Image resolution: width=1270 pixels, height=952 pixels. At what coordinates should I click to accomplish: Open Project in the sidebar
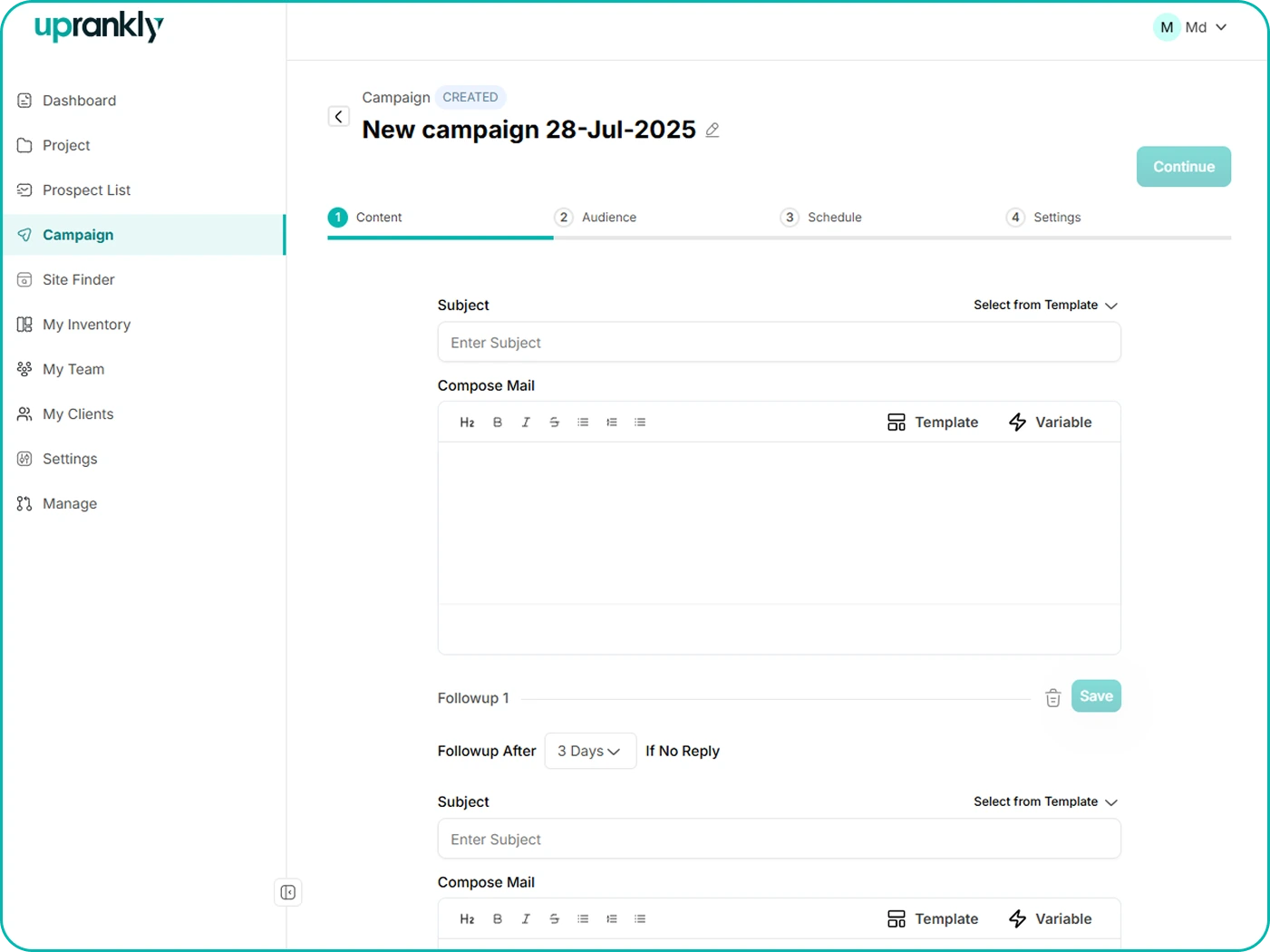[x=143, y=145]
